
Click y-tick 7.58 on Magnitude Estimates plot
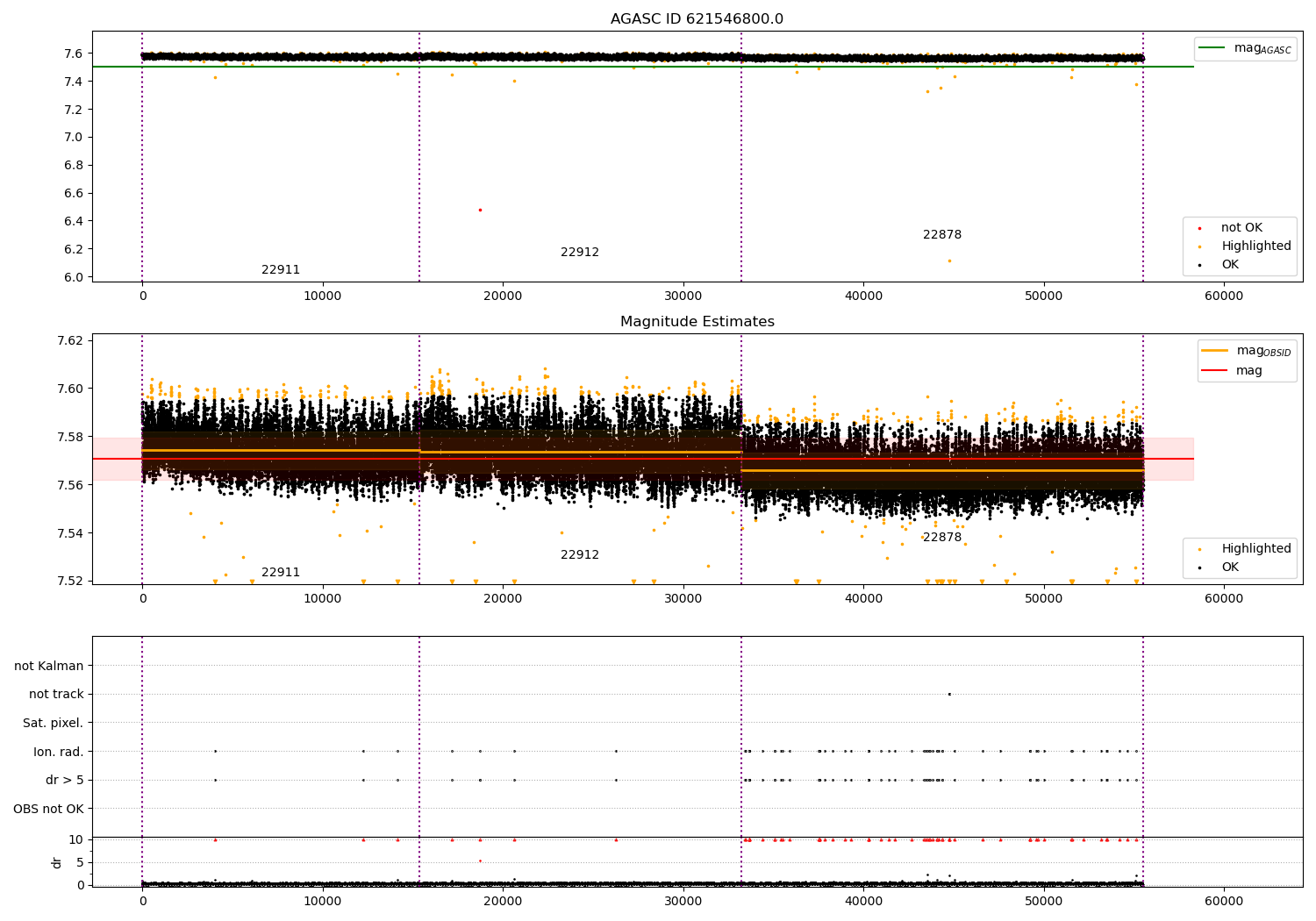pyautogui.click(x=70, y=437)
